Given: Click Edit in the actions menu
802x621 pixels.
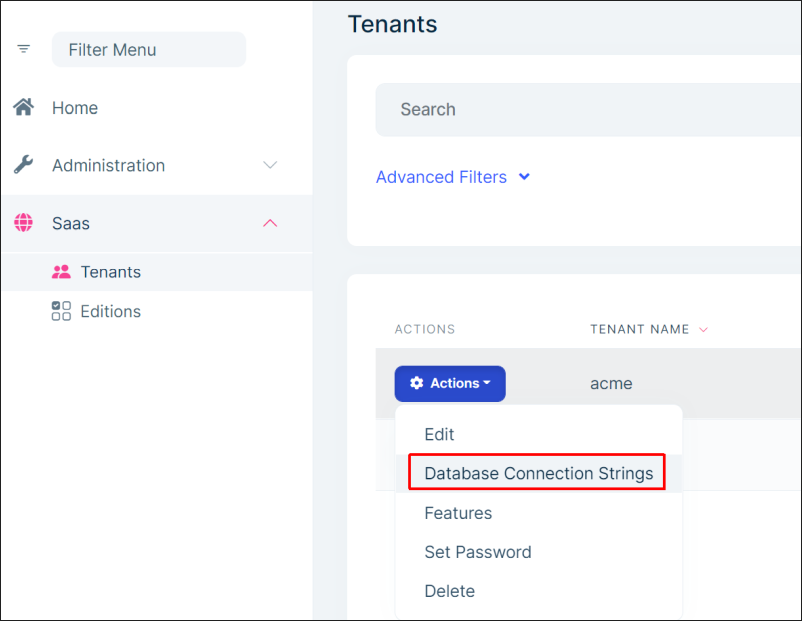Looking at the screenshot, I should click(439, 434).
